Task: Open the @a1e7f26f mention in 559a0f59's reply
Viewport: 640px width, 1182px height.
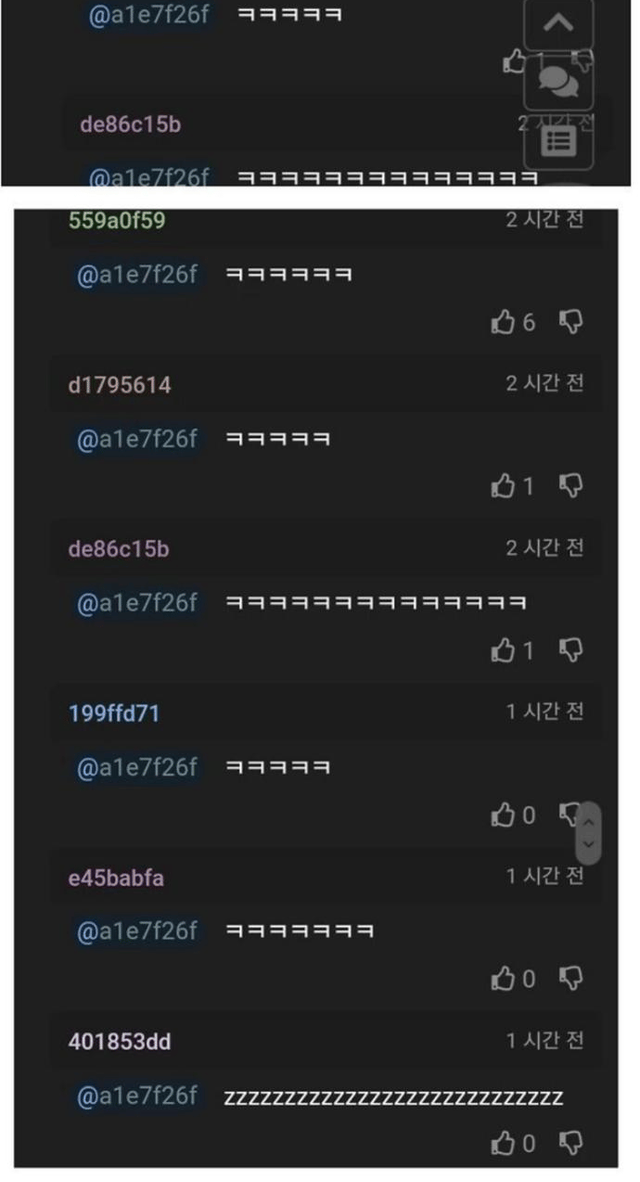Action: [137, 274]
